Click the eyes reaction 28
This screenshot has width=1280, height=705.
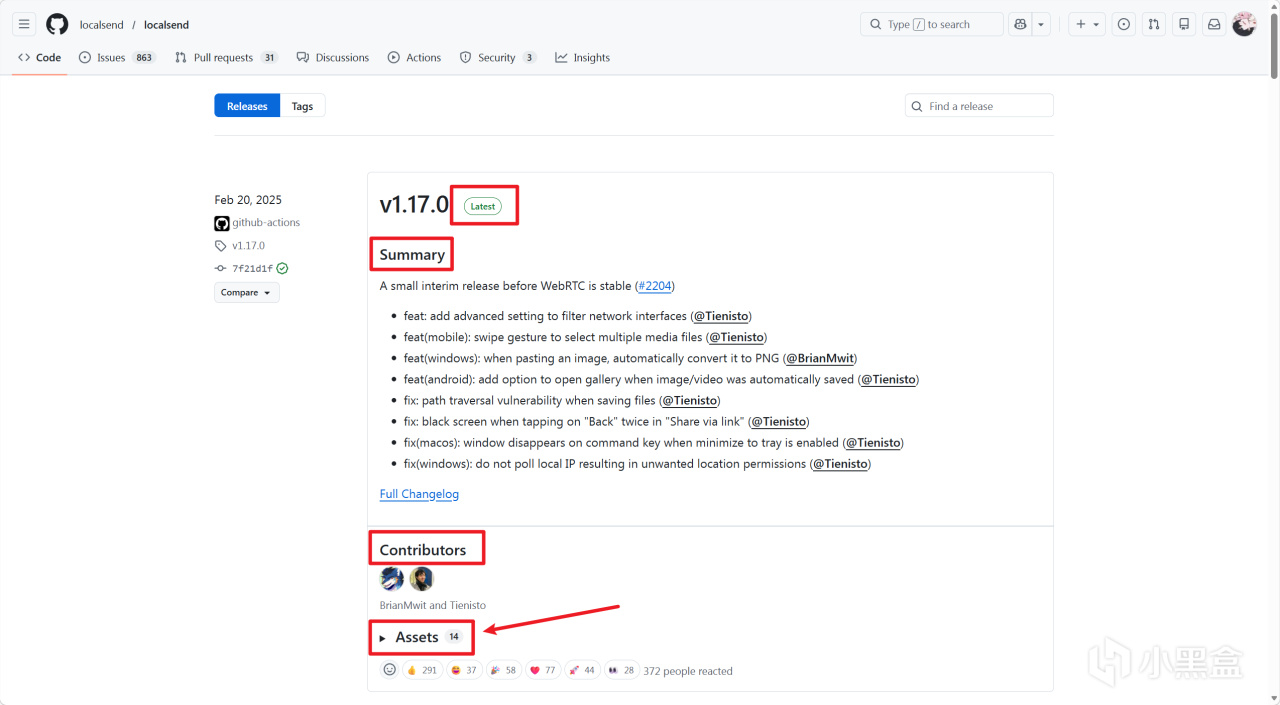622,670
